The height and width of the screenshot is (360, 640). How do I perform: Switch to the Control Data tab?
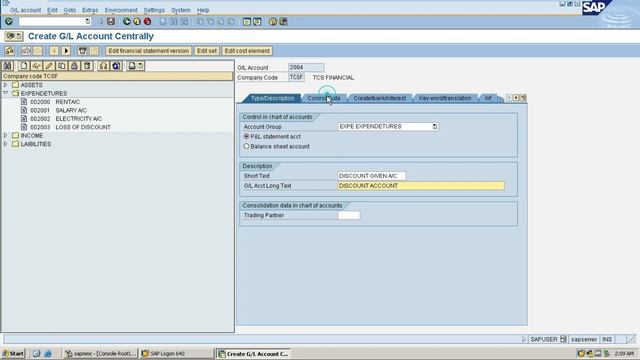pyautogui.click(x=324, y=98)
